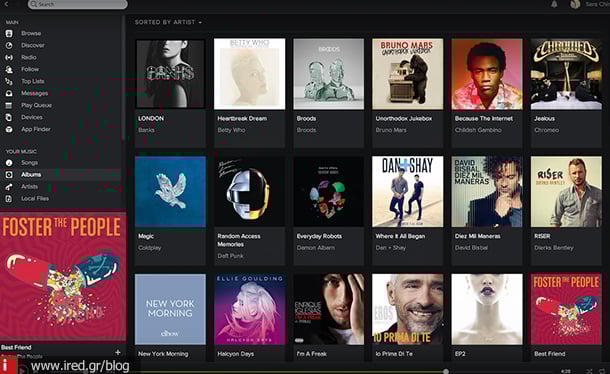The image size is (610, 374).
Task: Click artist name Betty Who
Action: click(x=231, y=130)
